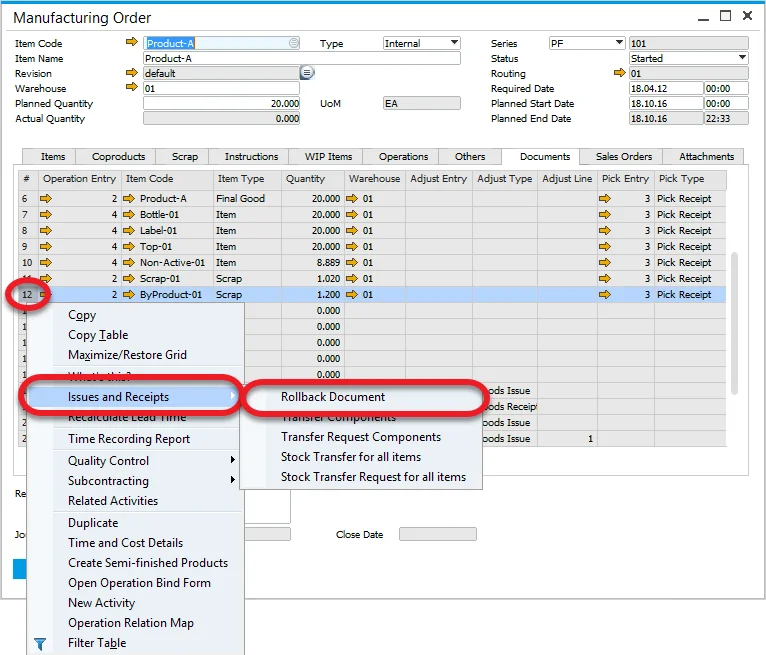Click the Routing link arrow icon
The width and height of the screenshot is (766, 655).
tap(619, 73)
